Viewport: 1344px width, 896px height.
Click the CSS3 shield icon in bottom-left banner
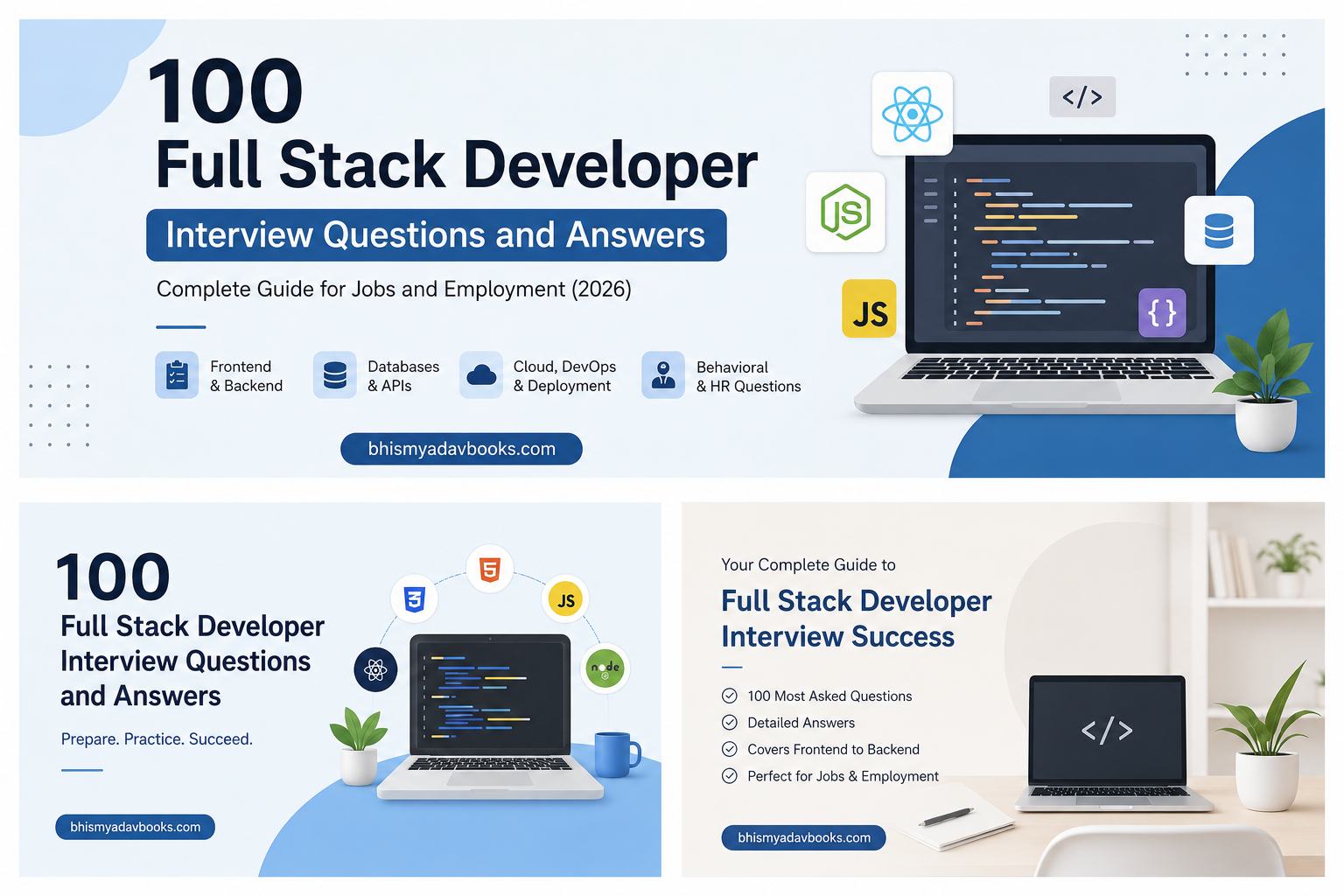tap(414, 599)
